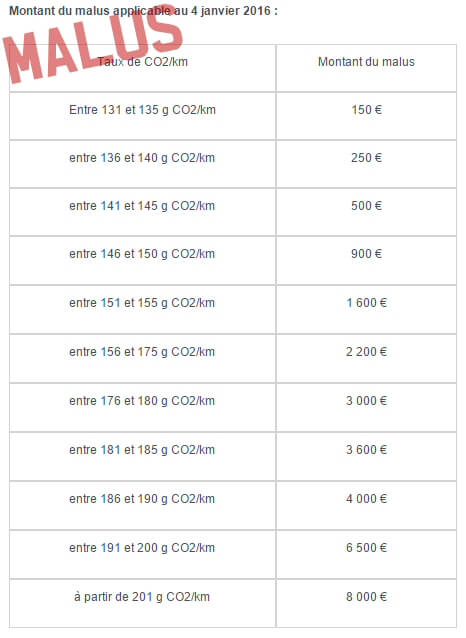Image resolution: width=466 pixels, height=638 pixels.
Task: Select the 'entre 151 et 155 g CO2/km' cell
Action: pyautogui.click(x=142, y=309)
